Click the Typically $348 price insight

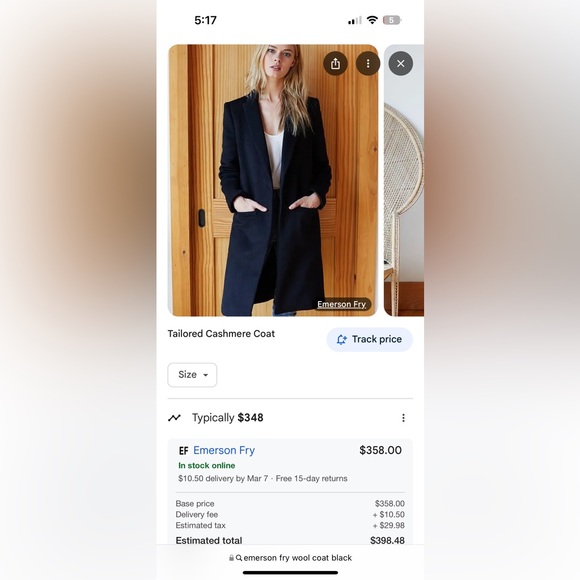pos(227,418)
